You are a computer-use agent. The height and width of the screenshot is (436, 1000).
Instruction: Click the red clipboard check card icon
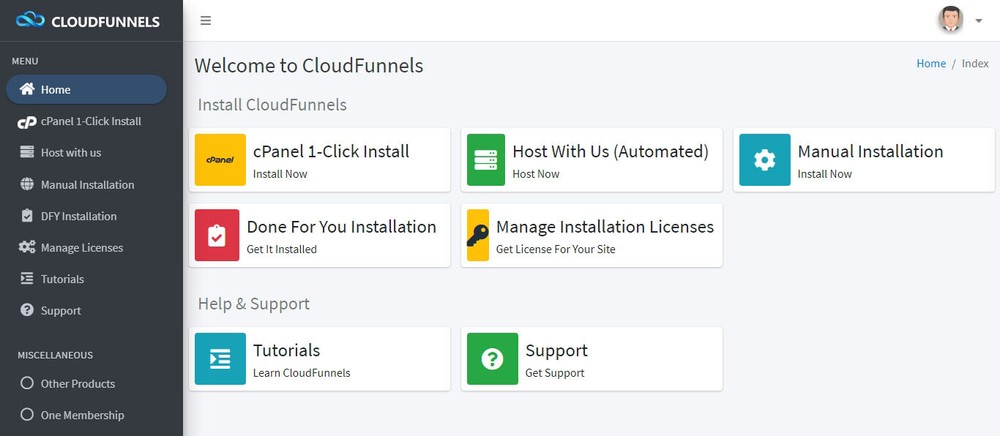pos(217,235)
